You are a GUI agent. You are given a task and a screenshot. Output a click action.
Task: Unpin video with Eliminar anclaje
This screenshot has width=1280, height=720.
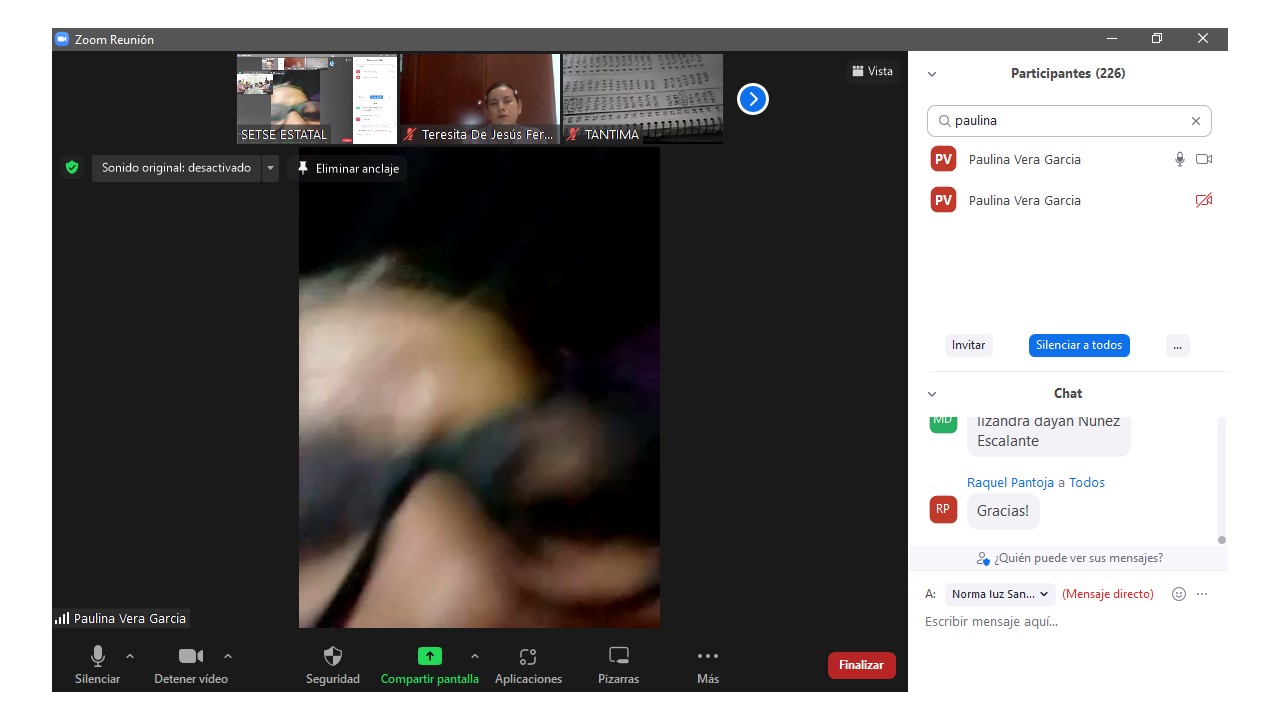(348, 168)
